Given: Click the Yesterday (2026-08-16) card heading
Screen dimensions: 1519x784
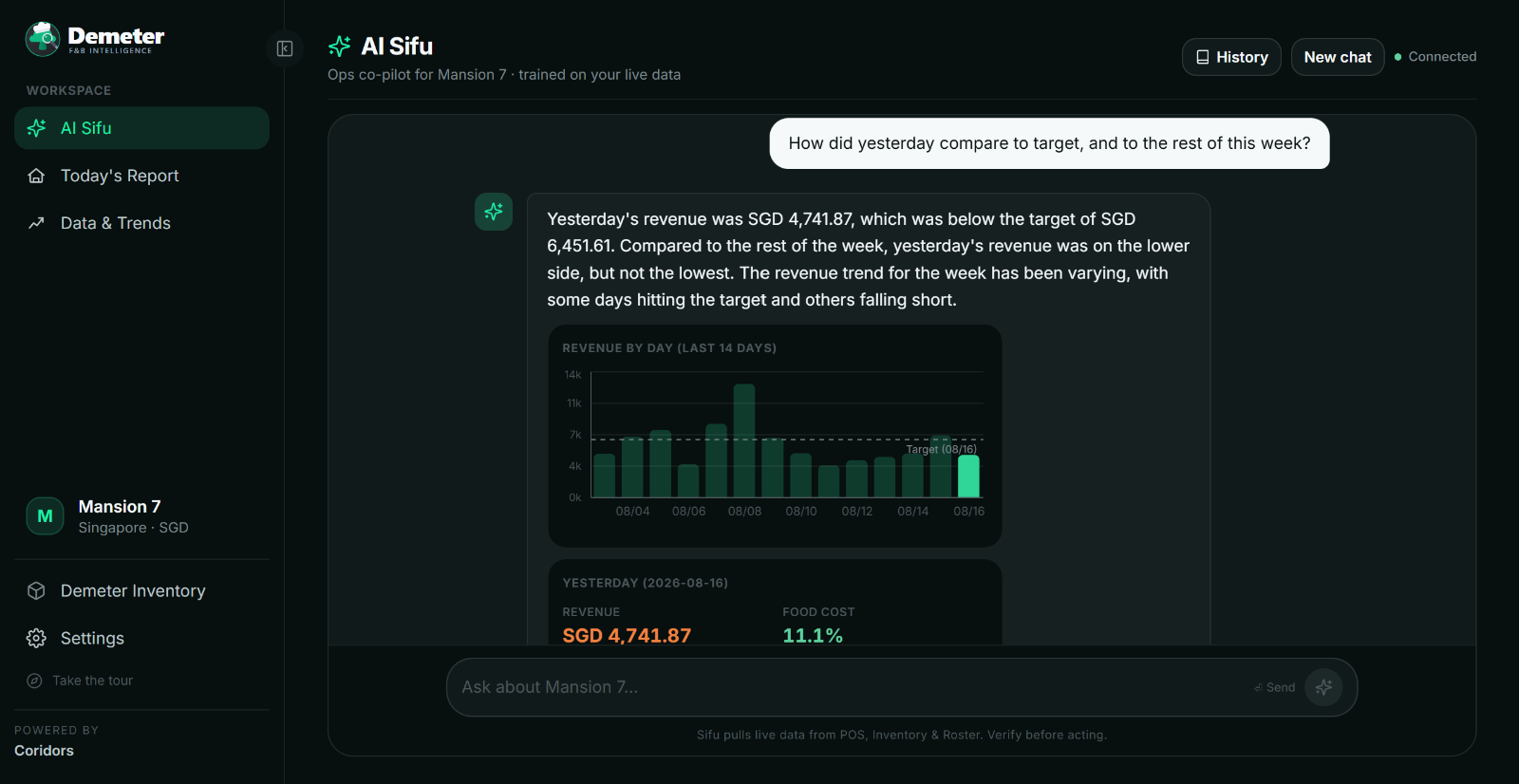Looking at the screenshot, I should pyautogui.click(x=646, y=583).
